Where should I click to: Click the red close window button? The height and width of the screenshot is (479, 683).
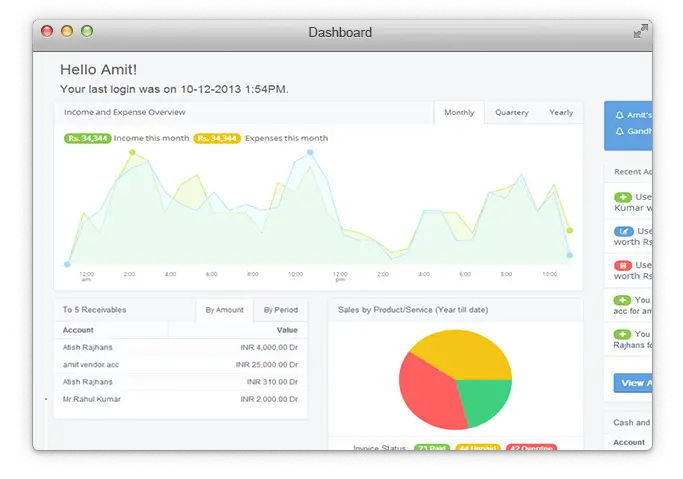coord(47,31)
